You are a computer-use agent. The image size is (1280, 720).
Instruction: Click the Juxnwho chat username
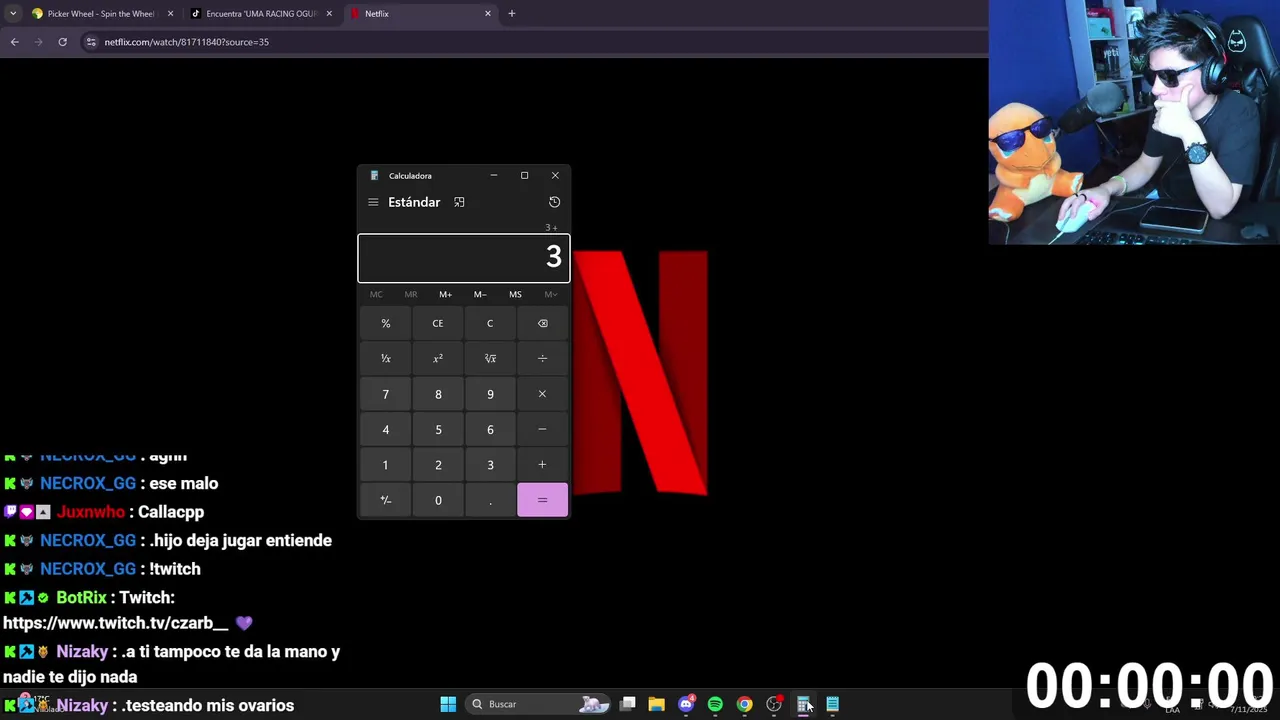click(91, 512)
